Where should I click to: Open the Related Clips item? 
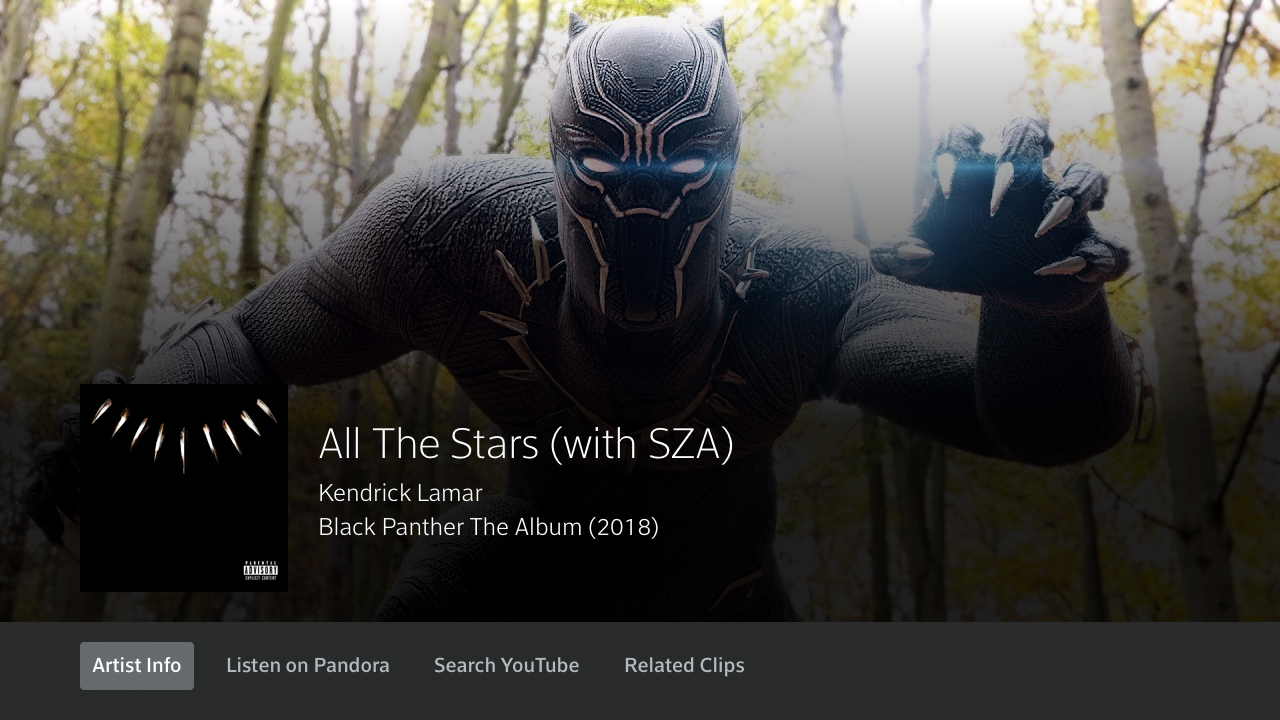click(684, 666)
